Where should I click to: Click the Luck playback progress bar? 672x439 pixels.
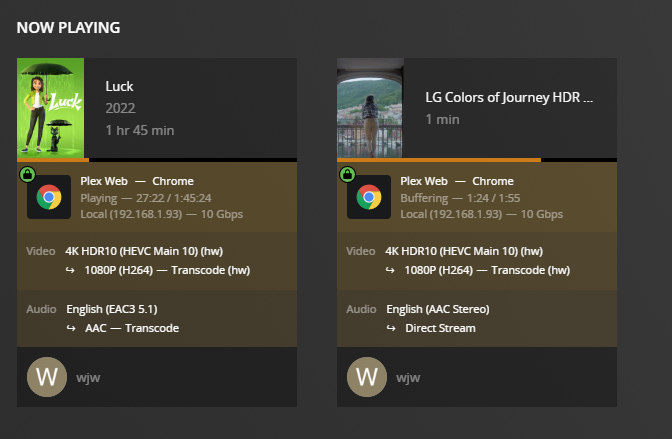pos(157,160)
